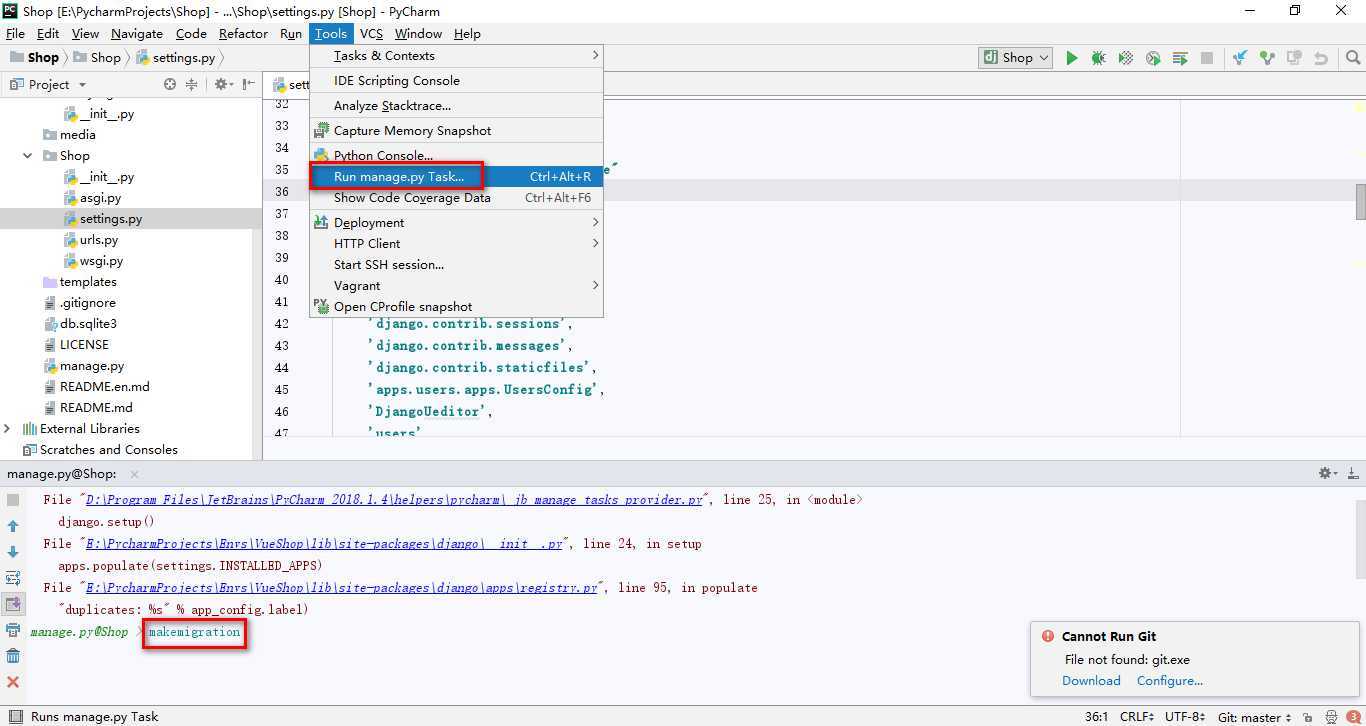Click the makemigration console input

pyautogui.click(x=194, y=632)
